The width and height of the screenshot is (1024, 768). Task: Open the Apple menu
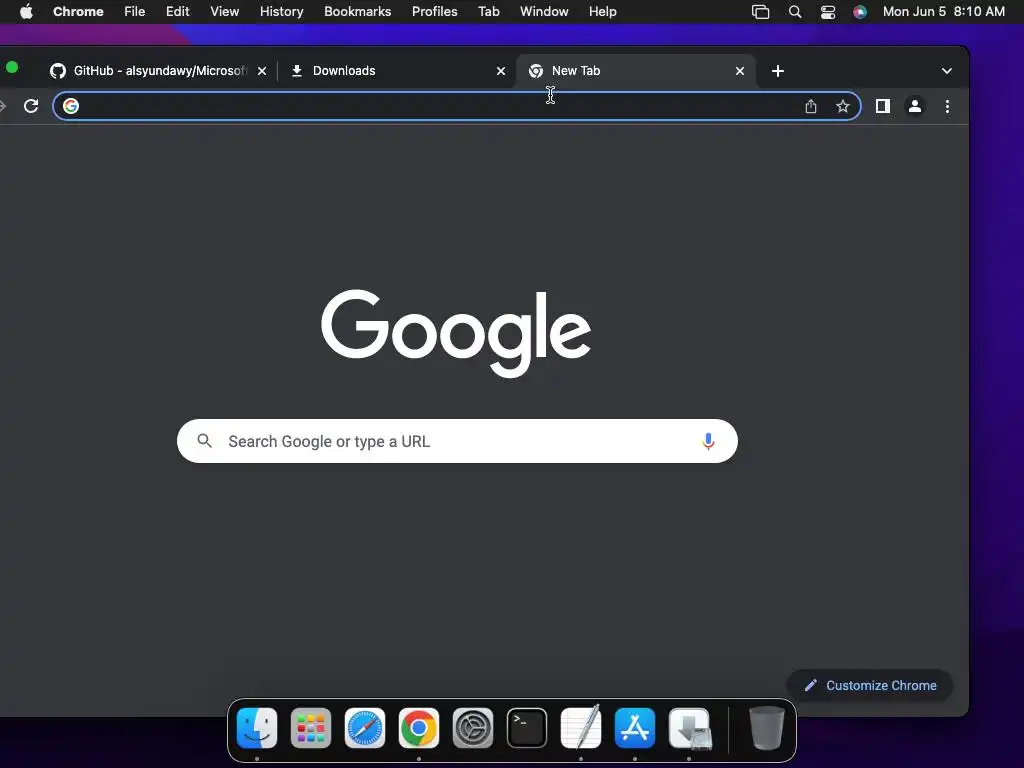click(26, 12)
